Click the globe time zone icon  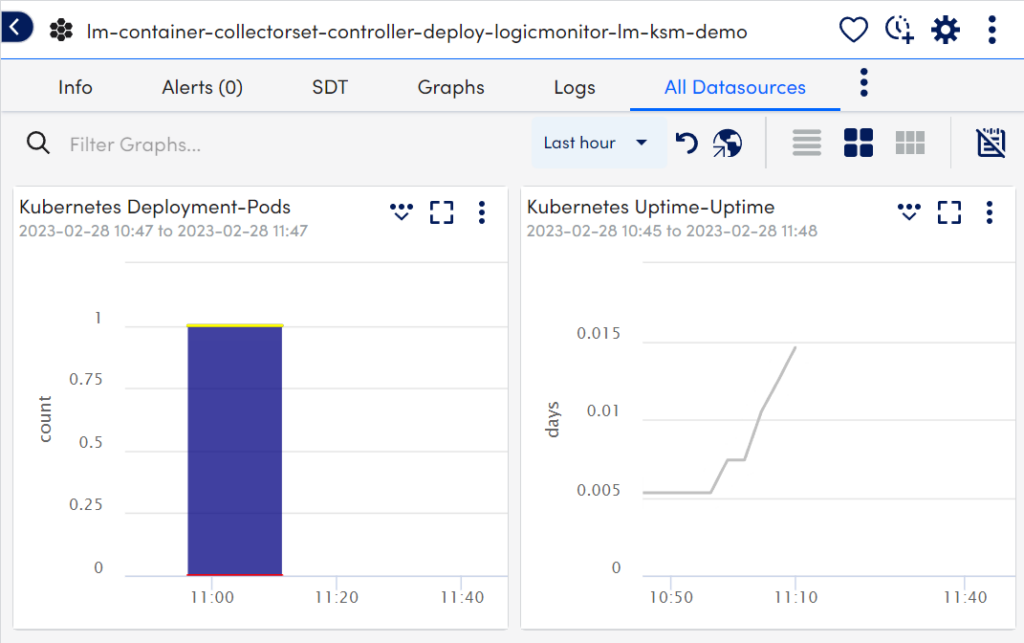pos(727,144)
